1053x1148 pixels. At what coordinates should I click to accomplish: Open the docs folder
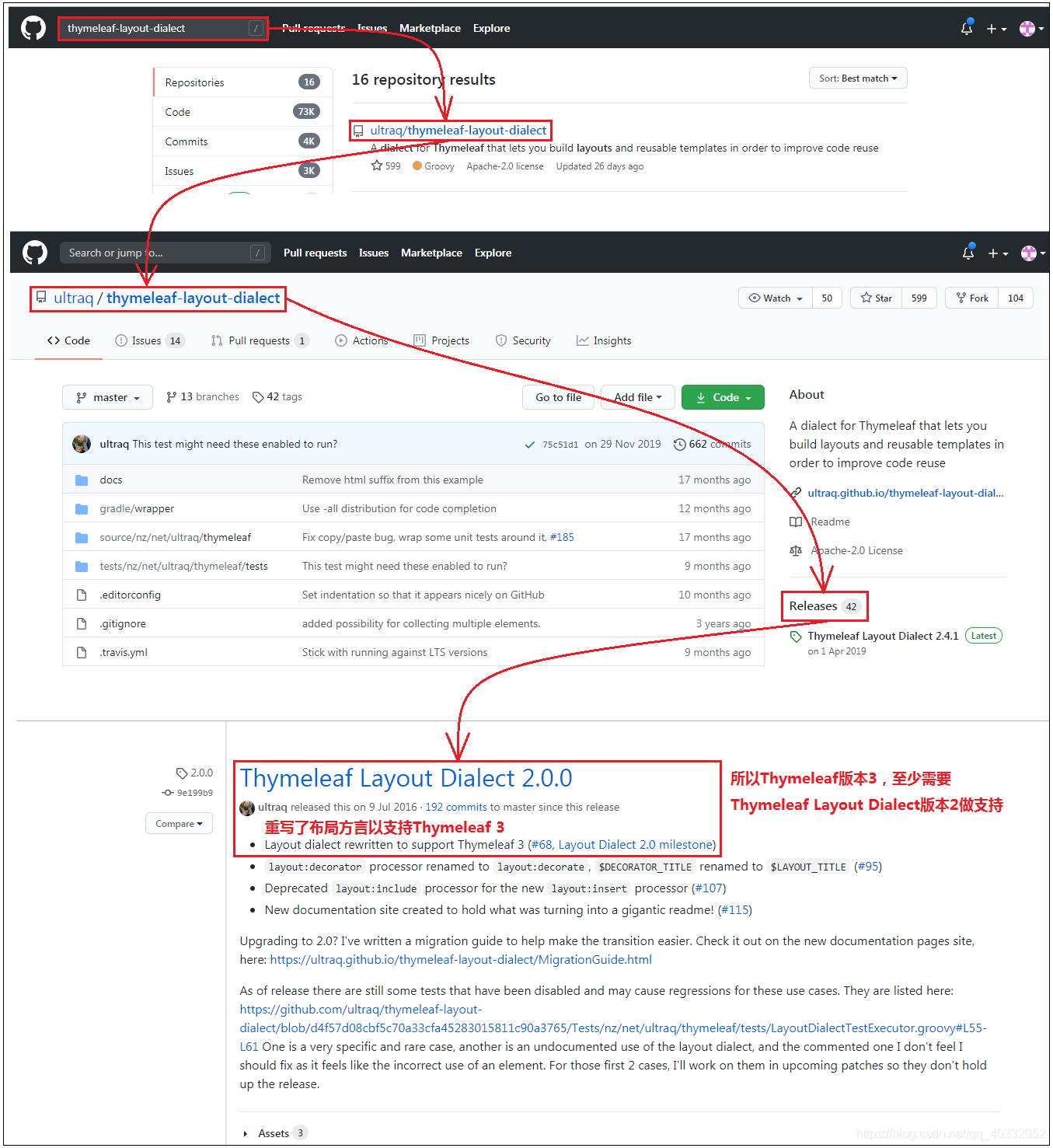(111, 480)
